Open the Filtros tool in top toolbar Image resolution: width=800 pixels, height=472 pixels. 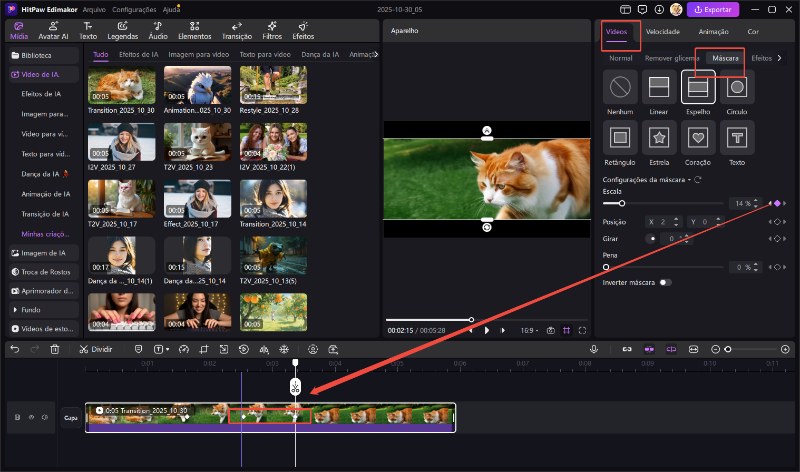tap(271, 29)
